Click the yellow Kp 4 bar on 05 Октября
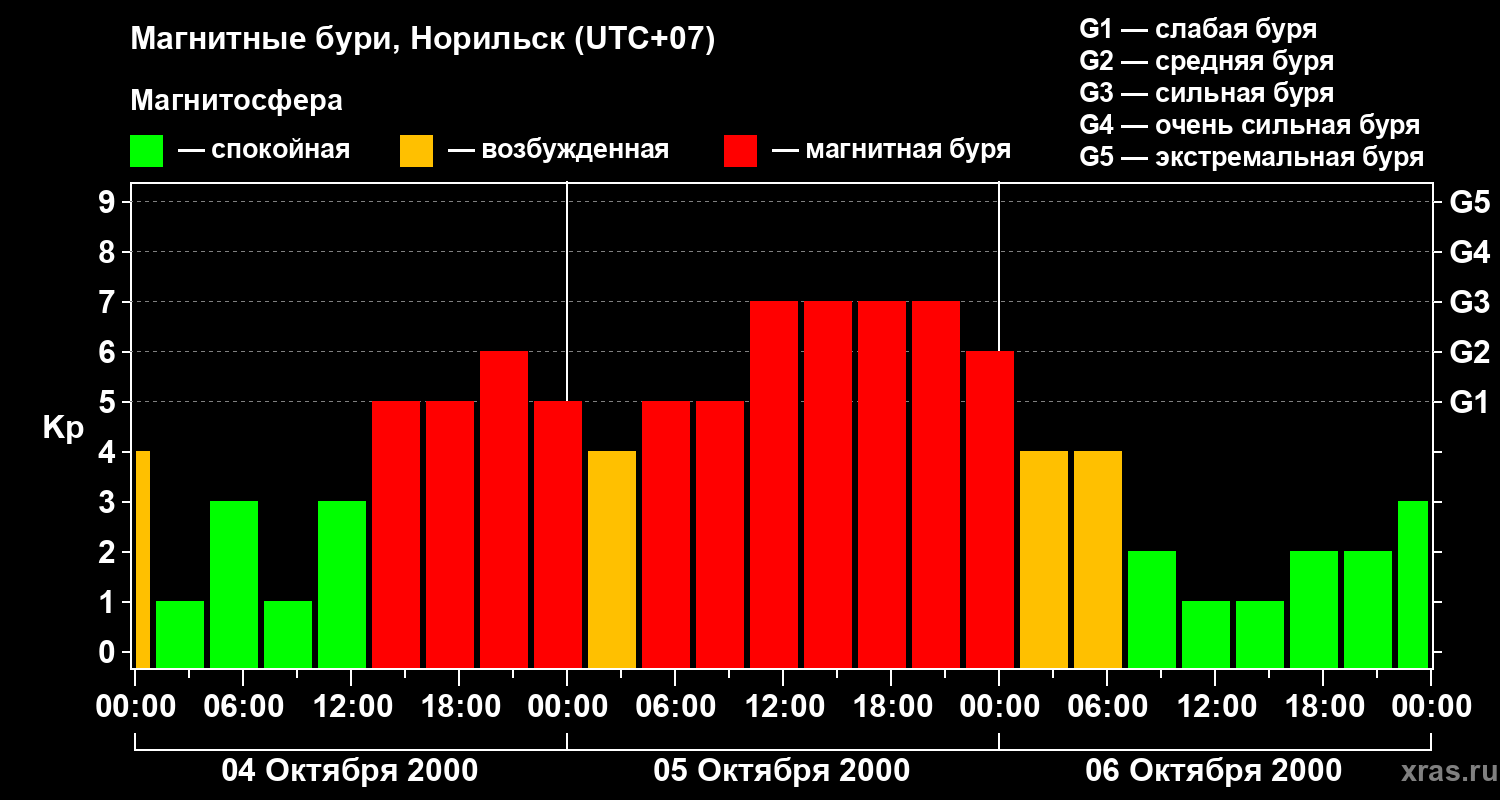The width and height of the screenshot is (1500, 800). coord(612,559)
